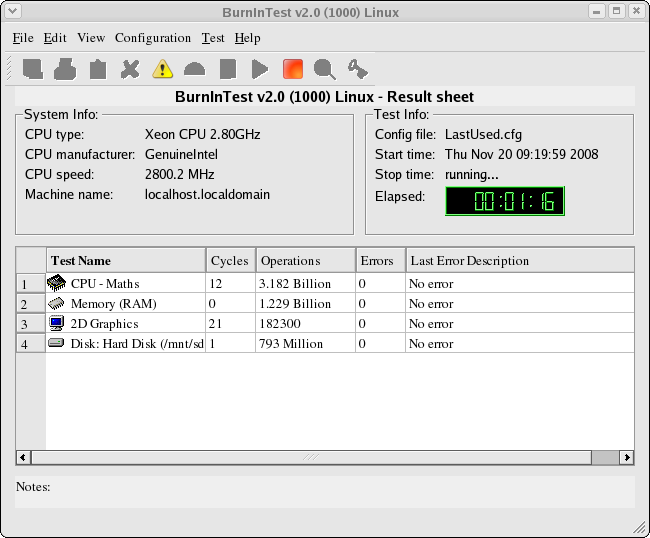Click the localhost.localdomain machine name
The height and width of the screenshot is (538, 650).
point(207,194)
